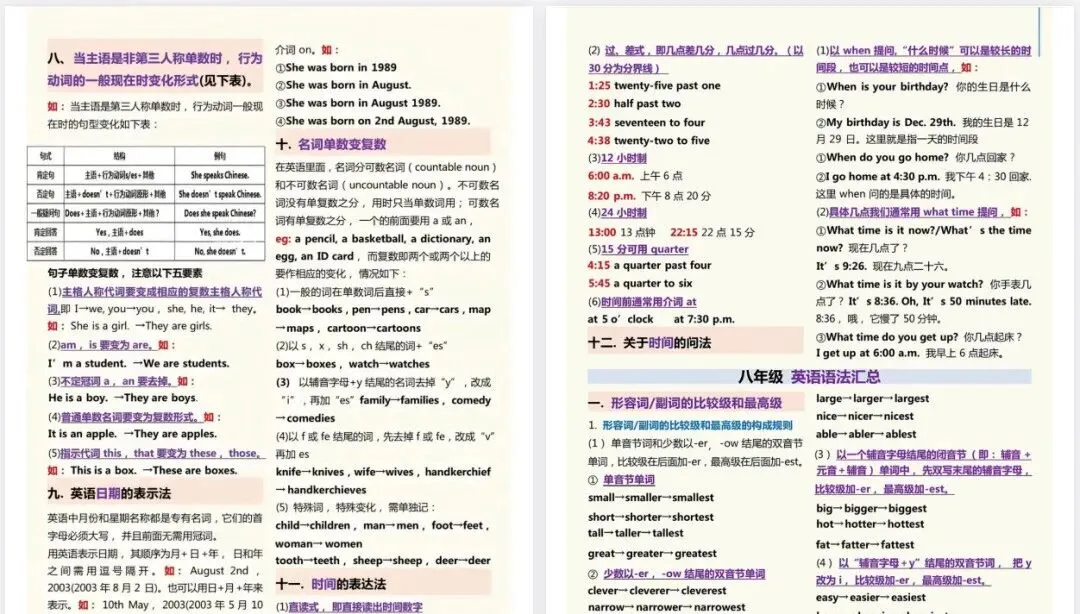The width and height of the screenshot is (1080, 614).
Task: Click the heading '十二. 关于时间的问法'
Action: coord(650,342)
